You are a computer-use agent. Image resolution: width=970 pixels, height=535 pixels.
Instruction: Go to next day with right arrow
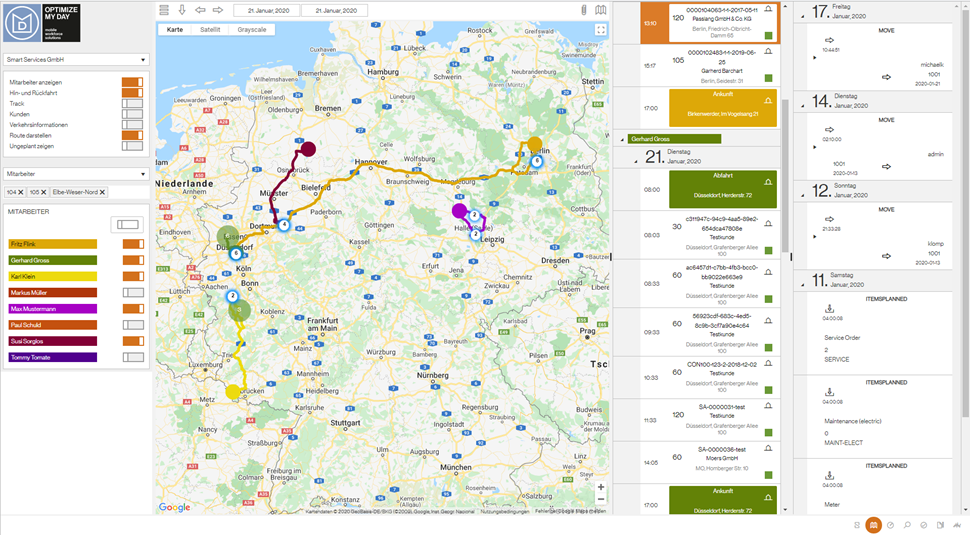click(x=217, y=10)
